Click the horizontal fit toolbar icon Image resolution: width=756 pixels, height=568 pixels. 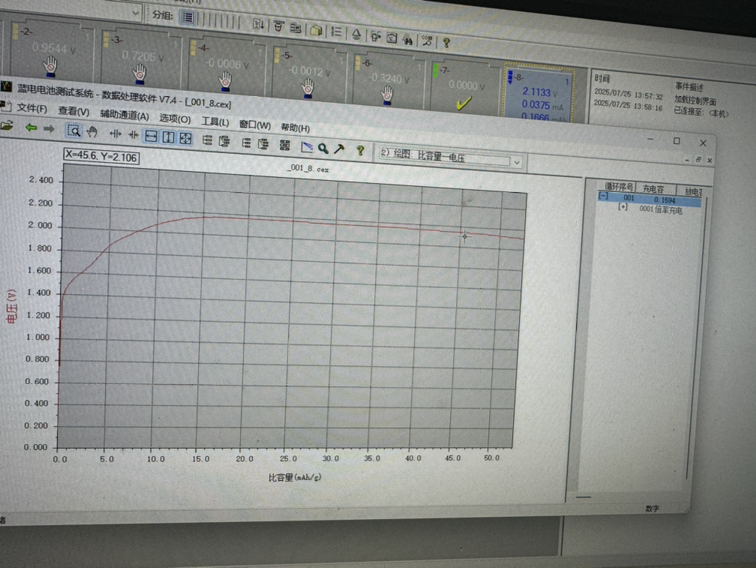[151, 134]
